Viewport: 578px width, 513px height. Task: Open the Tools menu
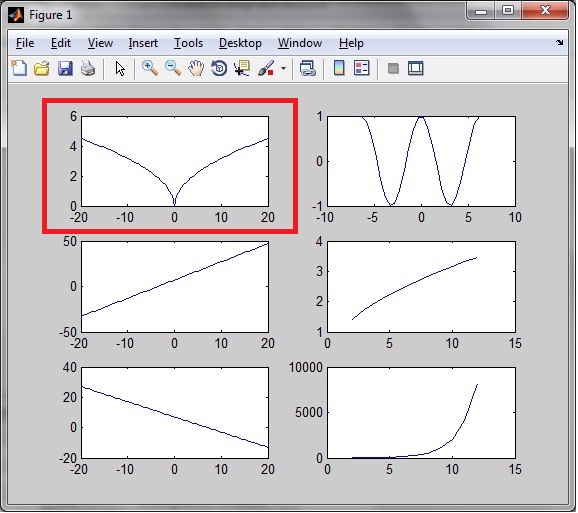click(188, 43)
